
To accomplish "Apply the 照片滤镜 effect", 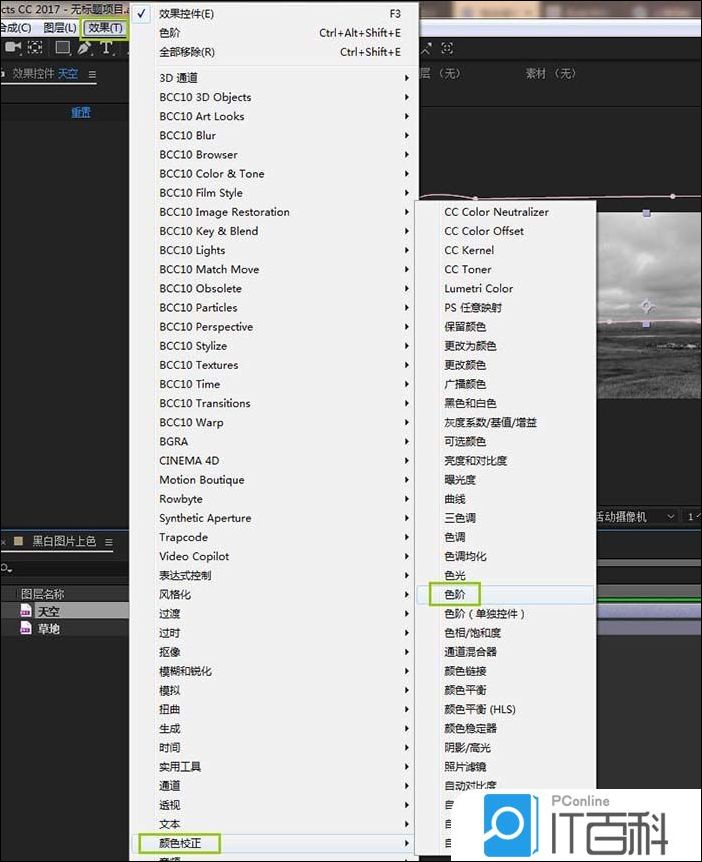I will (x=505, y=766).
